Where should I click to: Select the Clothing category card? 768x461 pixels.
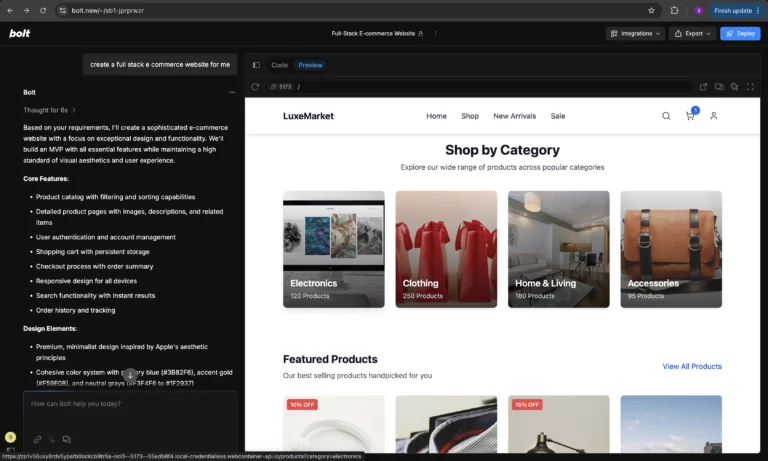pyautogui.click(x=446, y=249)
